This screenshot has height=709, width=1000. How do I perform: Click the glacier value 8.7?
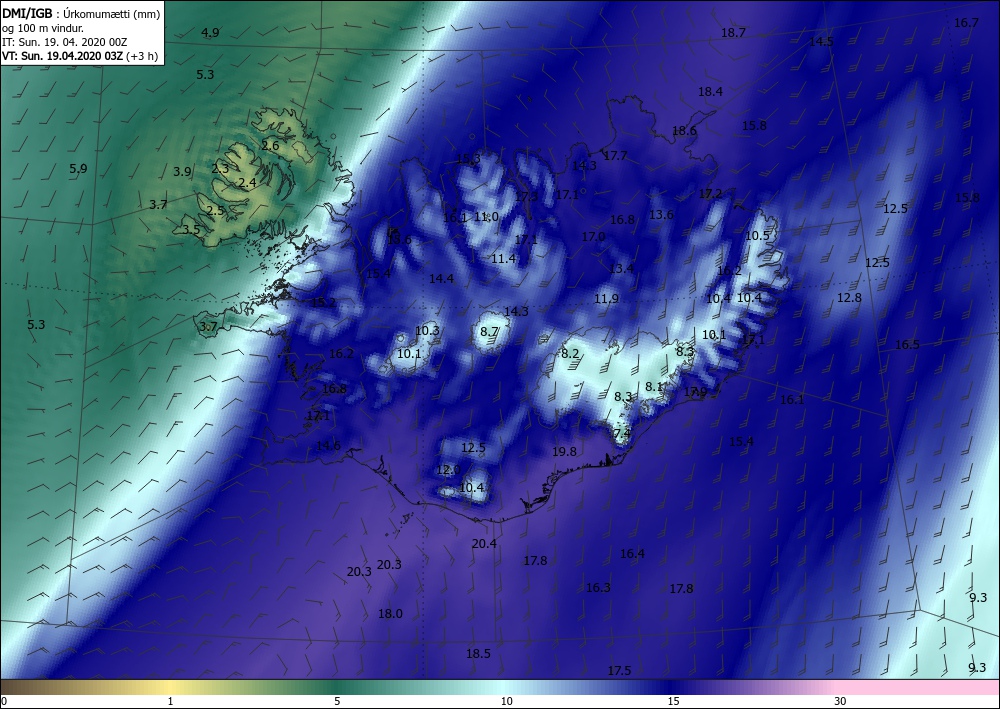tap(489, 332)
